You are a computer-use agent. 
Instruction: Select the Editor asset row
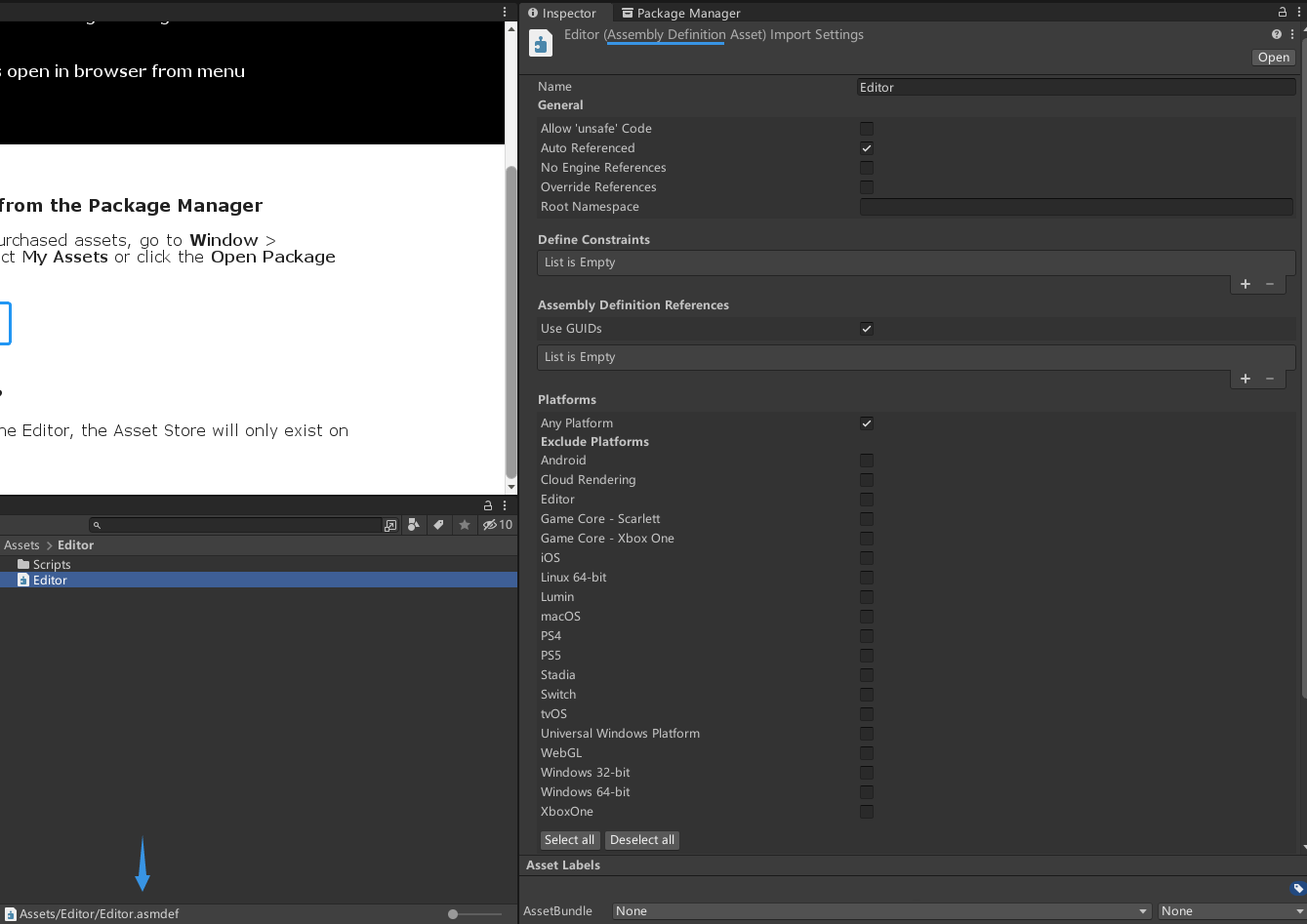click(259, 580)
